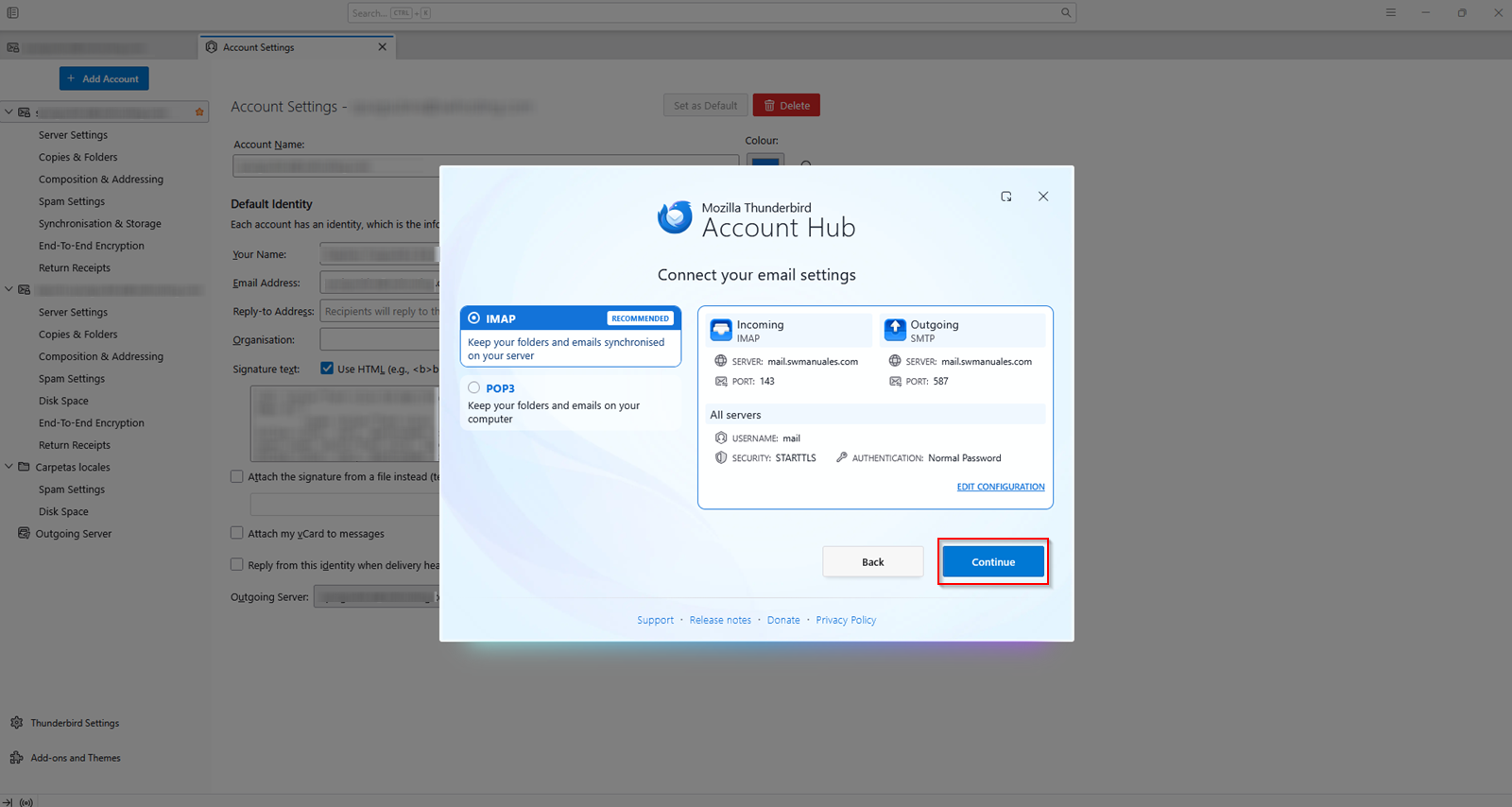The height and width of the screenshot is (807, 1512).
Task: Click the trash icon on the Delete button
Action: pos(769,106)
